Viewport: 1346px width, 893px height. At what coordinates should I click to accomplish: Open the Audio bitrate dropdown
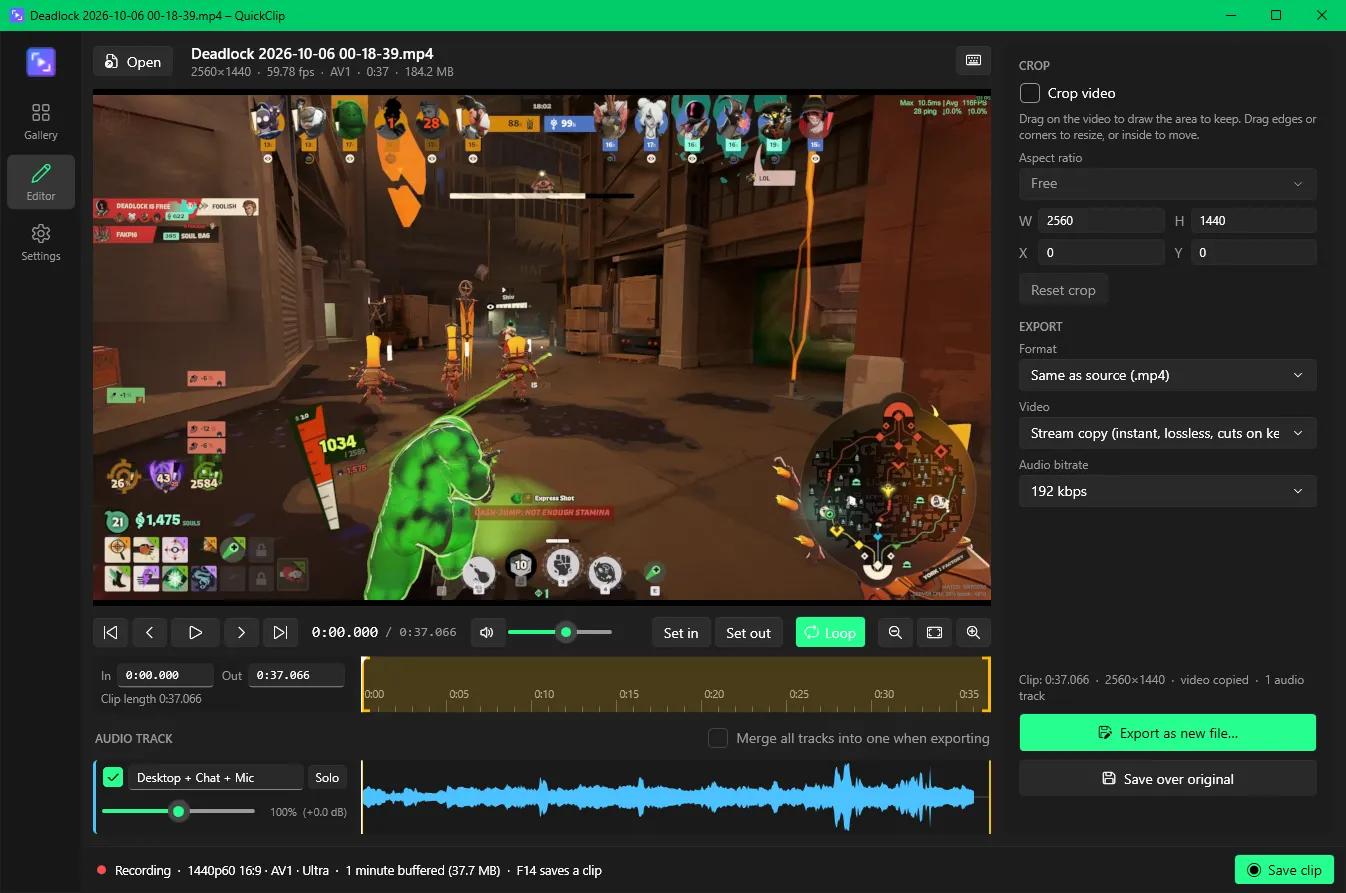point(1167,491)
